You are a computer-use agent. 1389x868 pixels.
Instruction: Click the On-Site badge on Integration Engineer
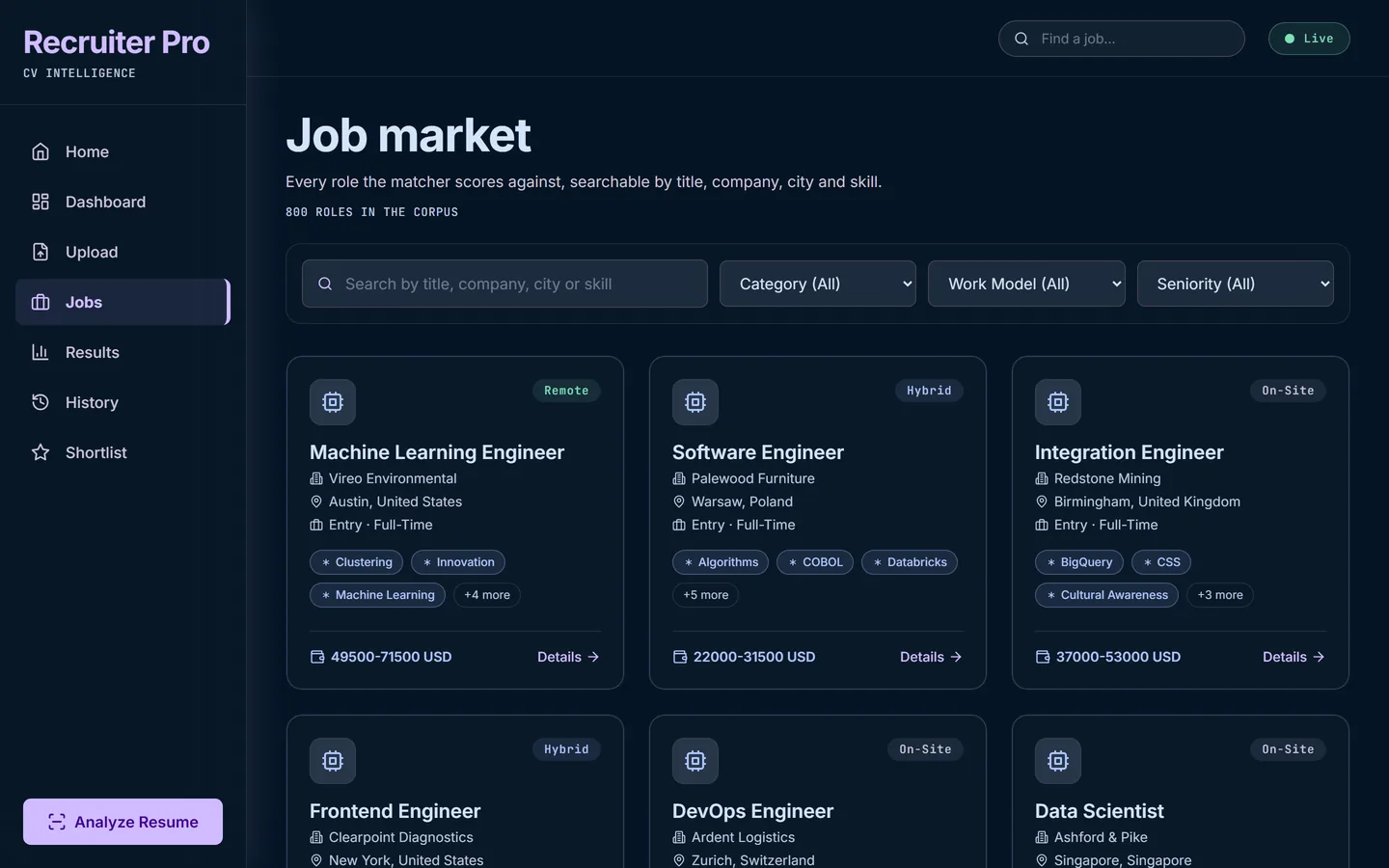[x=1288, y=391]
